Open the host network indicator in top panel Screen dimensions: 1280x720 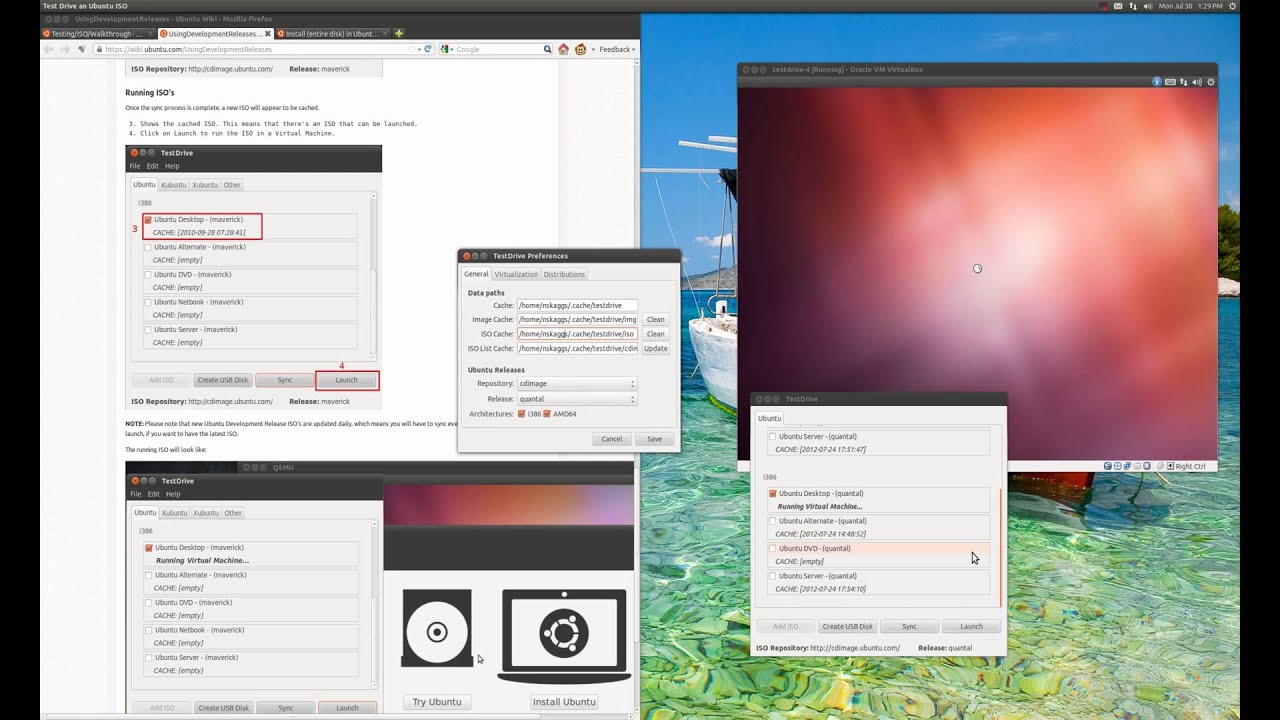(x=1132, y=6)
